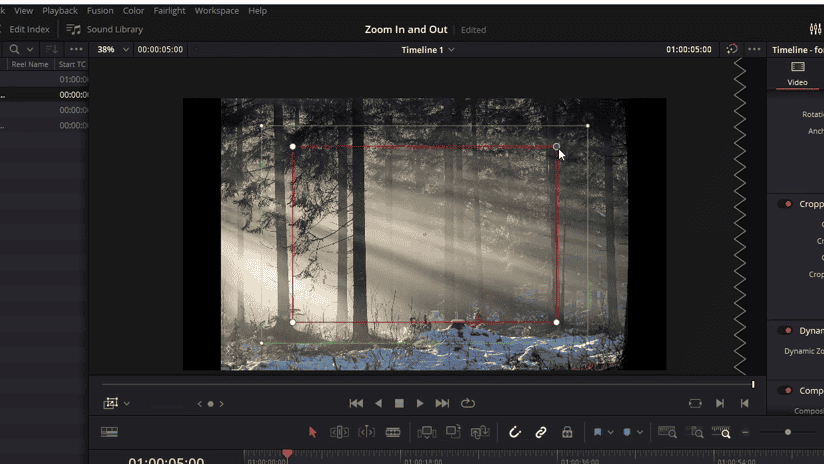Open the View menu
The width and height of the screenshot is (824, 464).
pyautogui.click(x=23, y=11)
